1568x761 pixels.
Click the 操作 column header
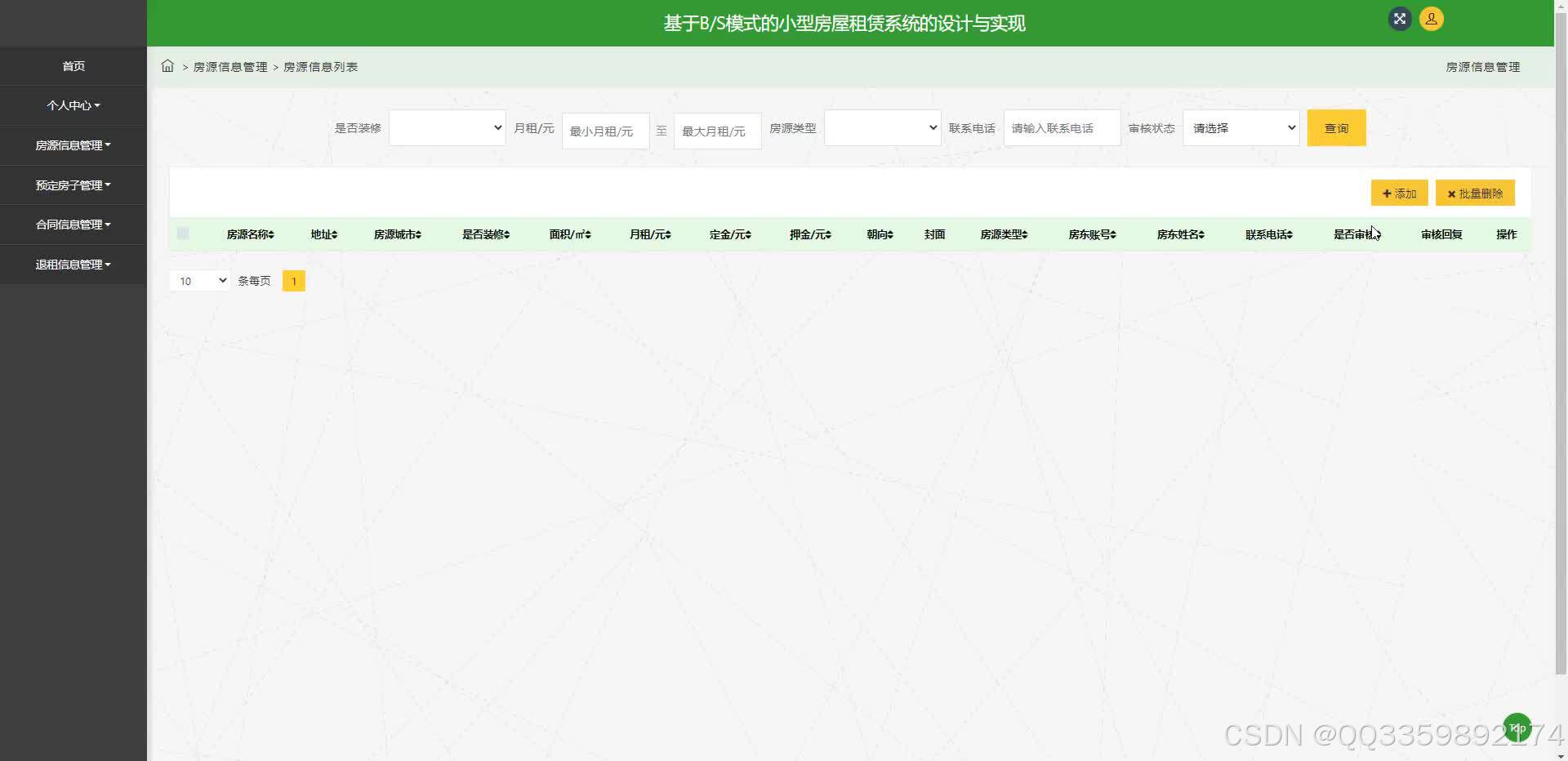coord(1507,234)
